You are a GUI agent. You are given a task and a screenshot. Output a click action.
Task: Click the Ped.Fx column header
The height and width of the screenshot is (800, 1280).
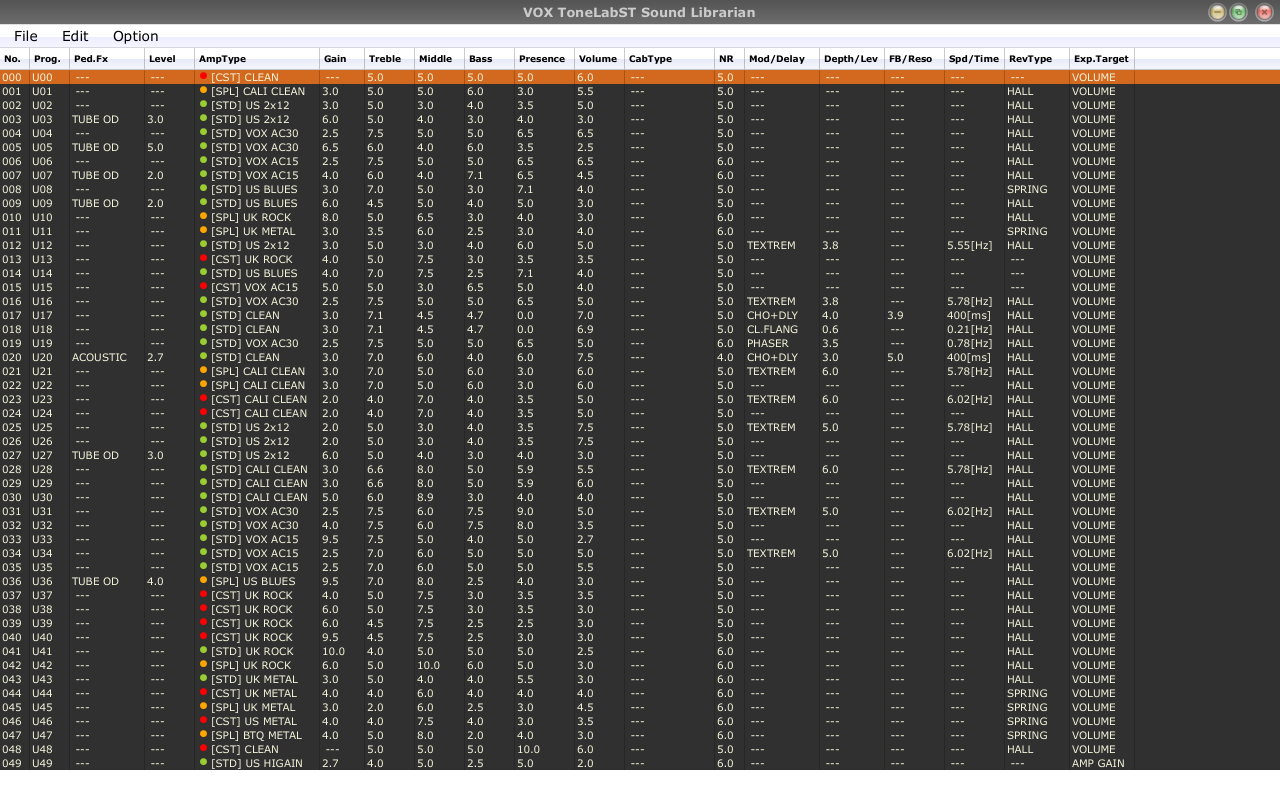tap(107, 59)
